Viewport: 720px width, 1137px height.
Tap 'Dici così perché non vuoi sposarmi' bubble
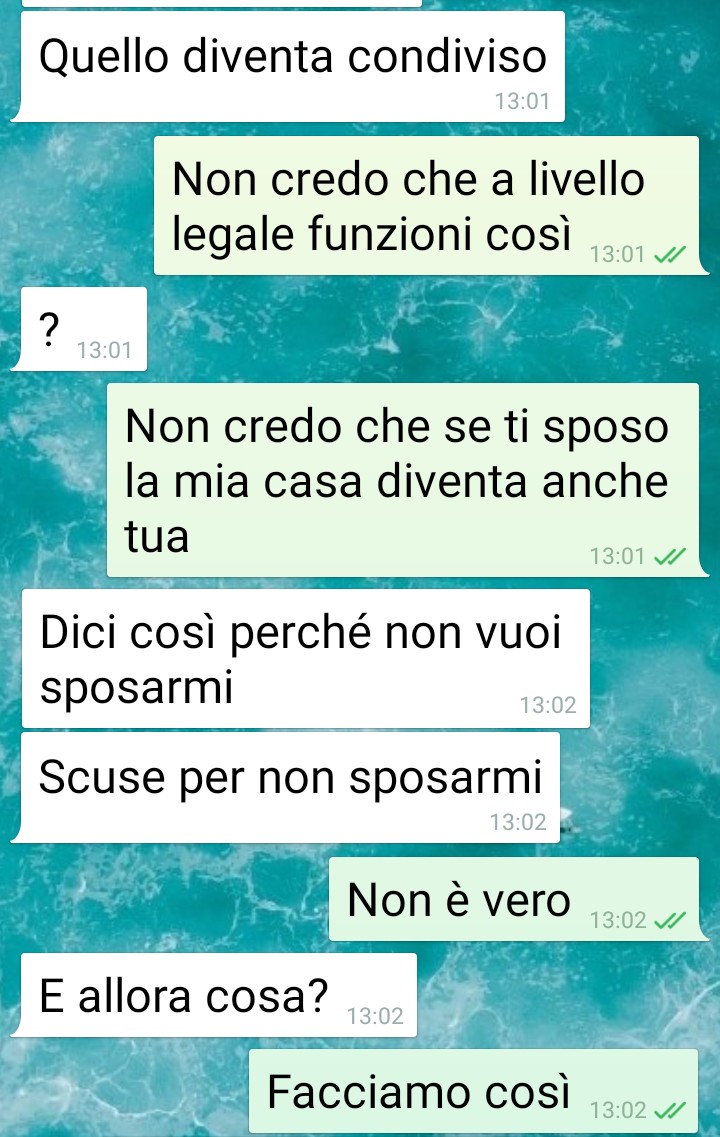305,658
